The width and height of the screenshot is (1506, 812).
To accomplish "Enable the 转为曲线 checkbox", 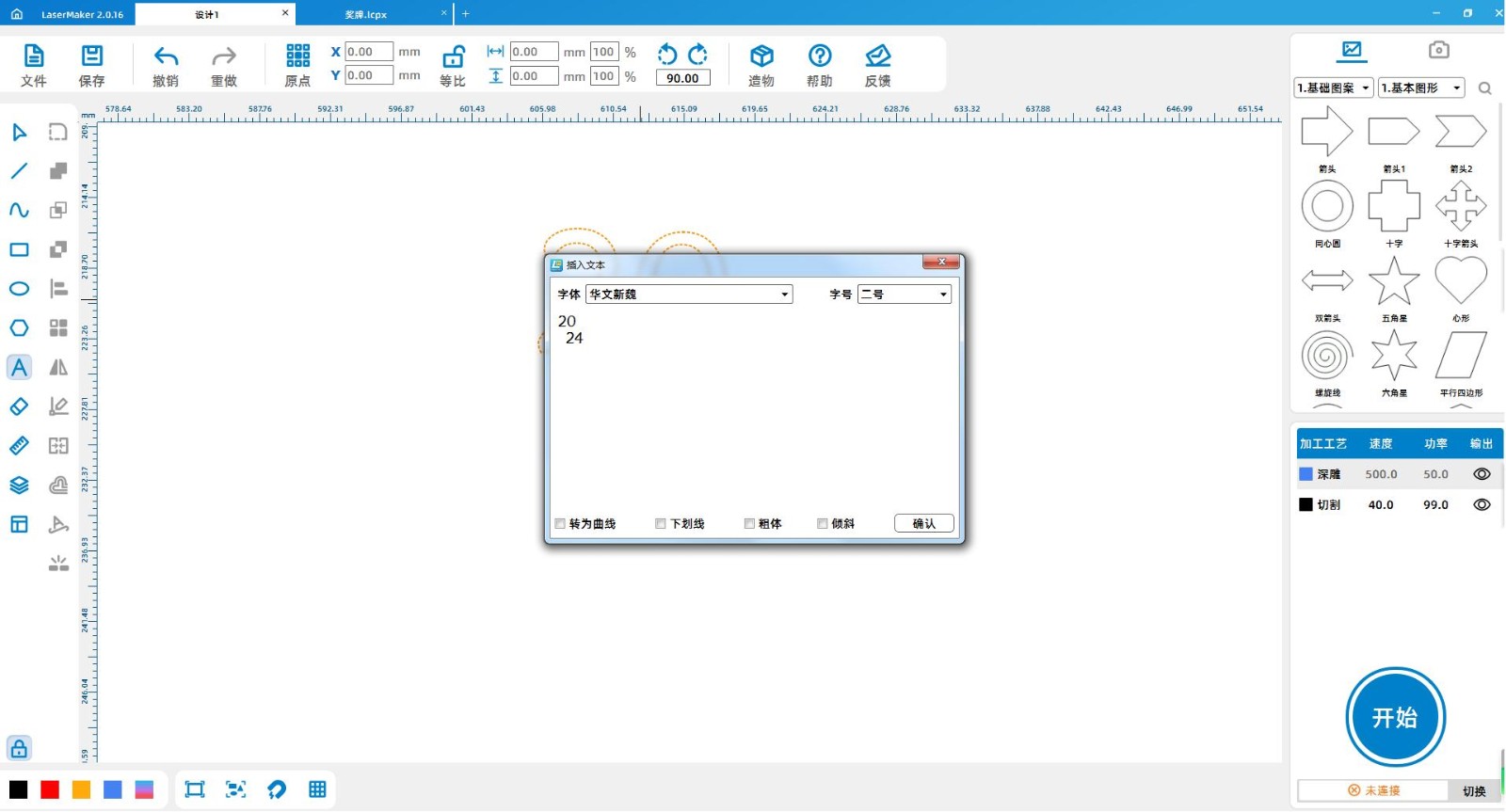I will pos(561,524).
